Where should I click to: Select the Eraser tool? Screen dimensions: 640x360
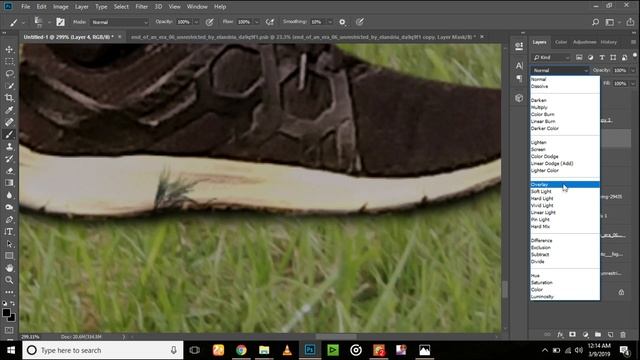pyautogui.click(x=9, y=171)
